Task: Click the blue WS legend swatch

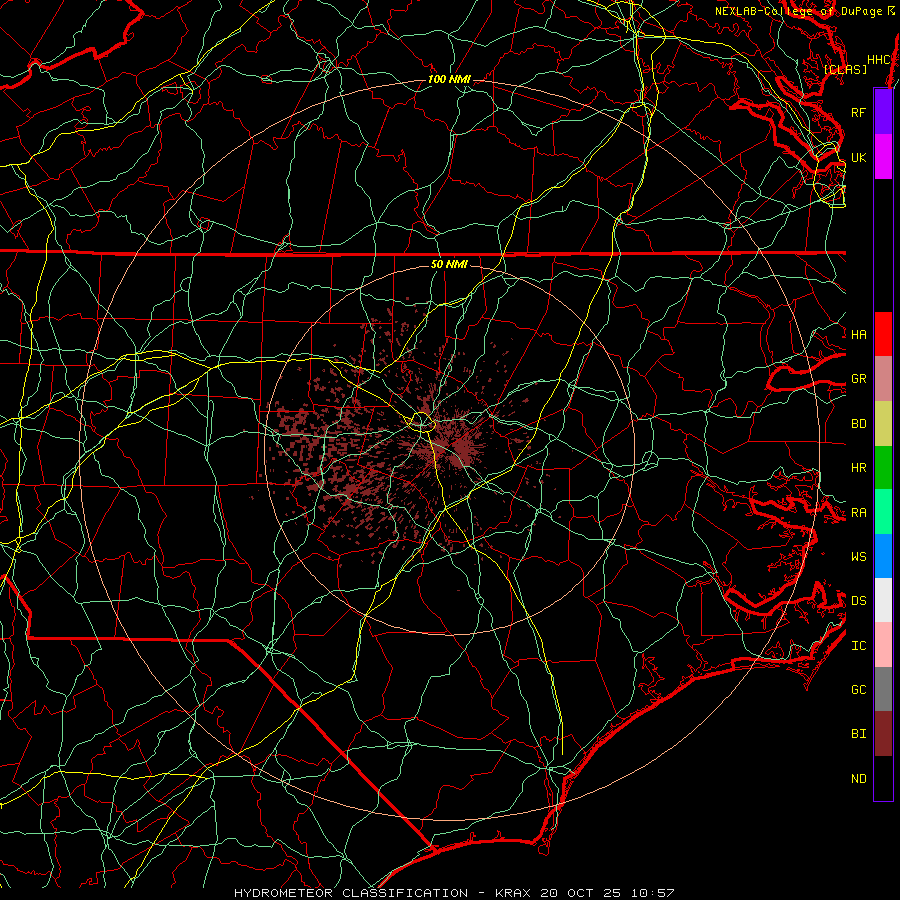Action: pyautogui.click(x=883, y=556)
